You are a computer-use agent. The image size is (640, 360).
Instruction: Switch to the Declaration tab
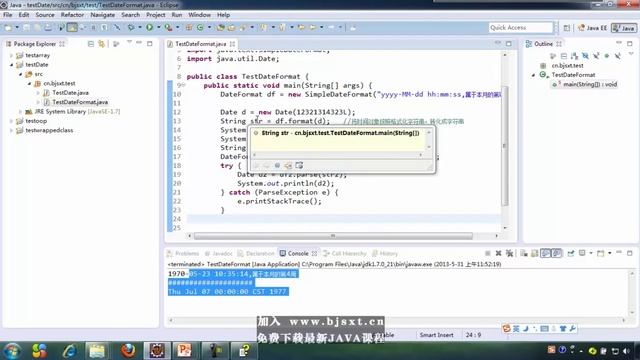point(256,253)
